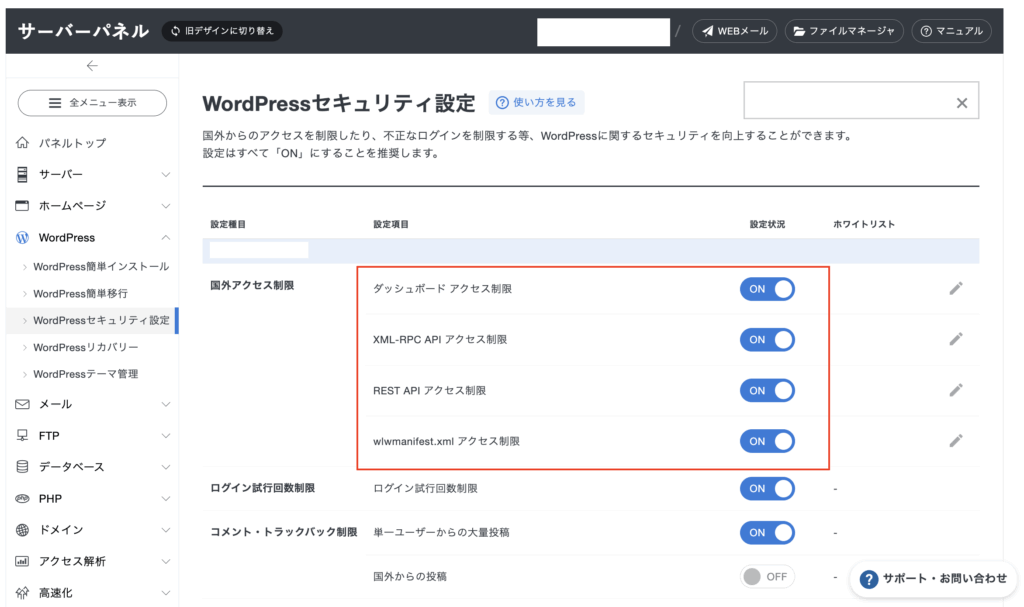Expand the データベース menu chevron
The width and height of the screenshot is (1024, 607).
pos(166,467)
